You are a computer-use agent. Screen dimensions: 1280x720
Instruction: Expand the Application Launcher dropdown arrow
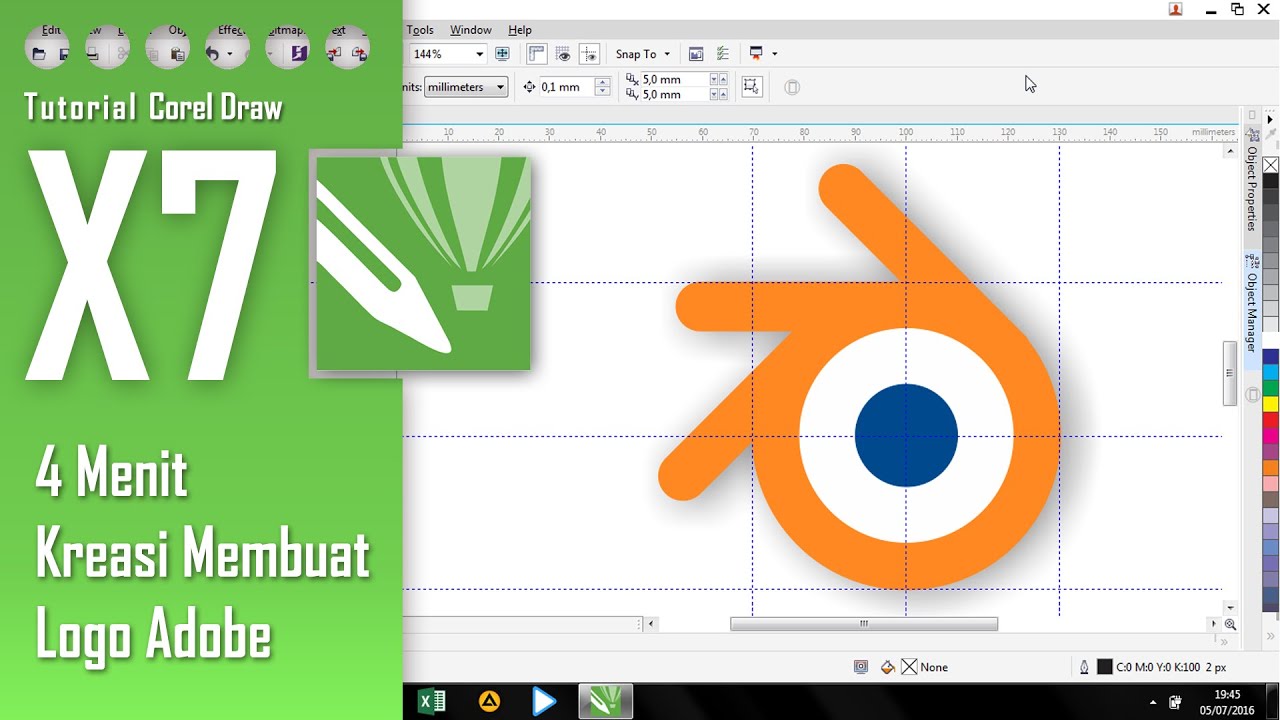pos(774,54)
